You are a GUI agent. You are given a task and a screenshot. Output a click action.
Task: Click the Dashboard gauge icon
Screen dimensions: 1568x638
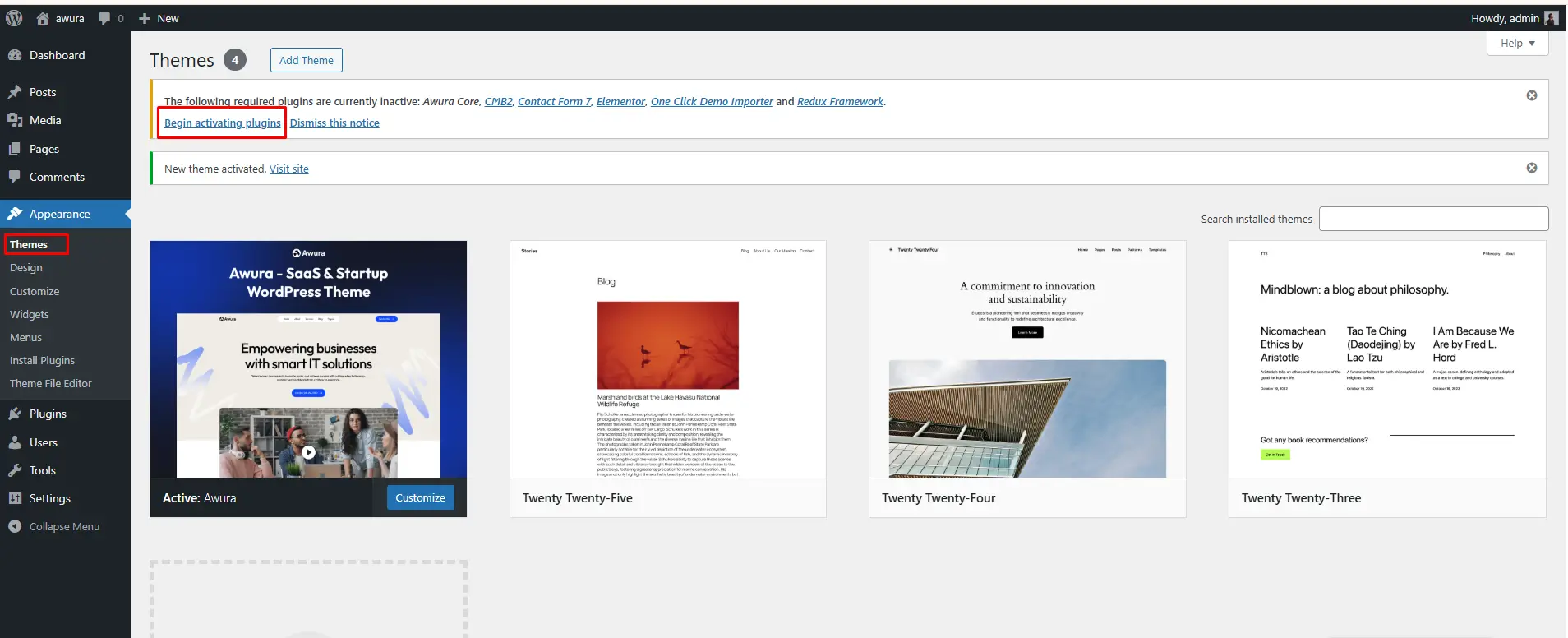(x=15, y=55)
